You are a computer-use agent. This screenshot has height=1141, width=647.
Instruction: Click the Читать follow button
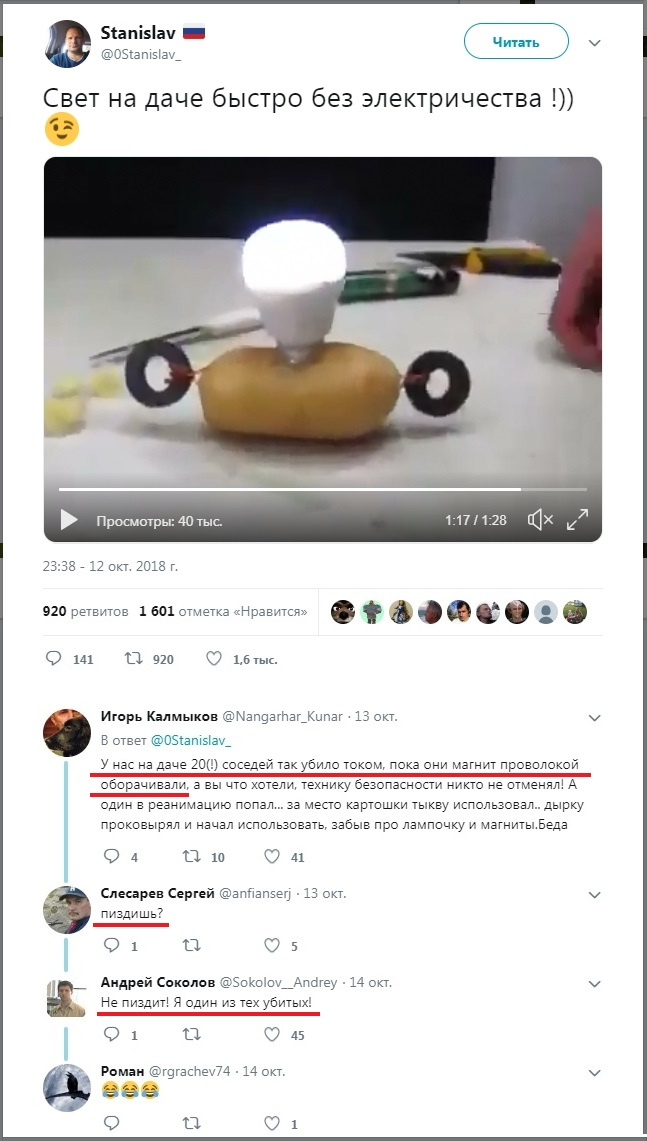click(x=516, y=42)
